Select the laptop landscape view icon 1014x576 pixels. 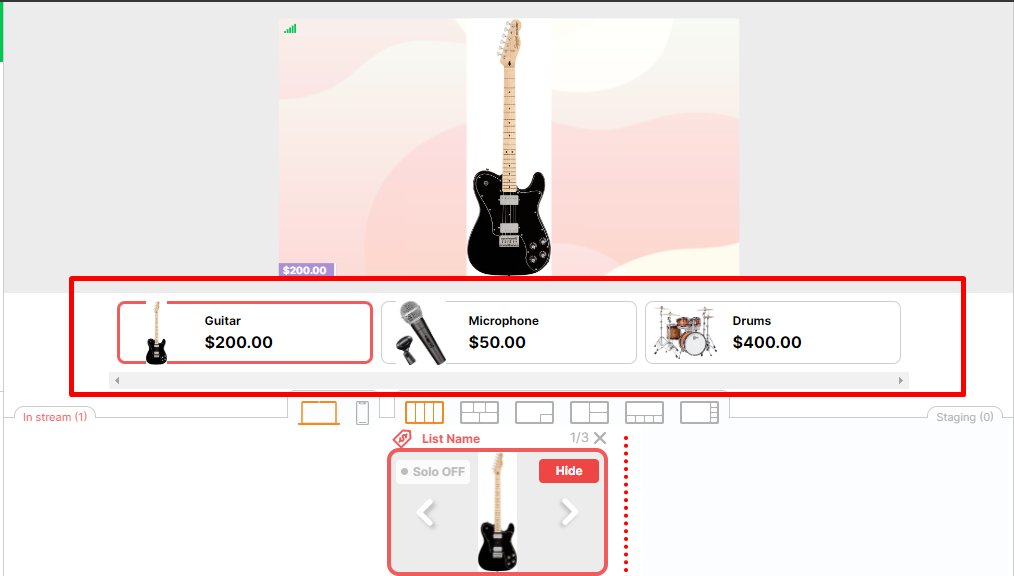point(319,413)
